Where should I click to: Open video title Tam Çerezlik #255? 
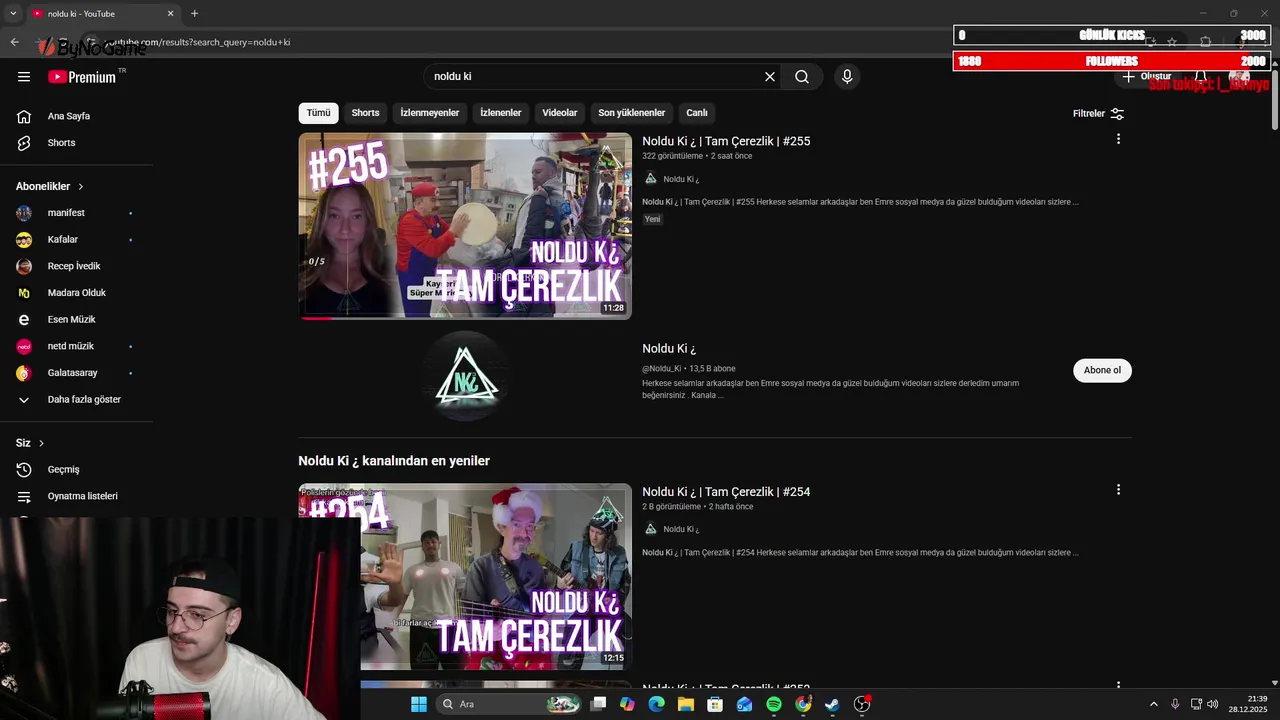726,141
